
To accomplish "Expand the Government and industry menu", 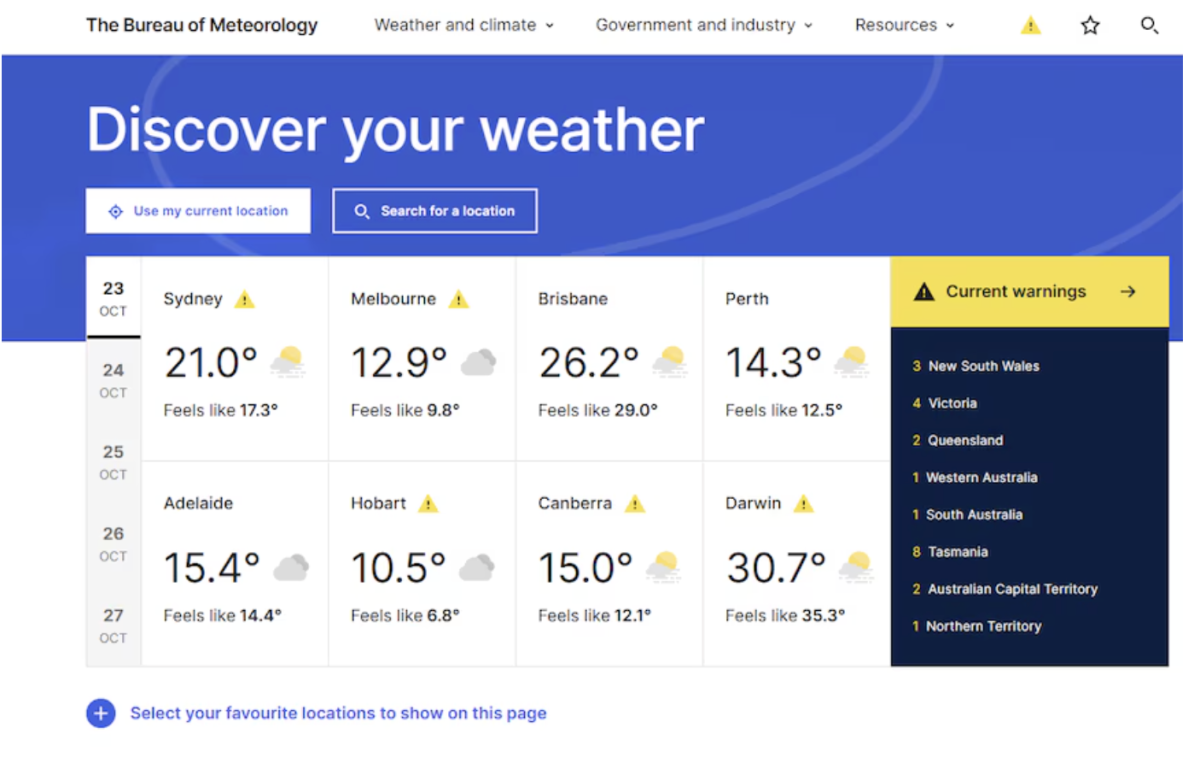I will tap(704, 25).
